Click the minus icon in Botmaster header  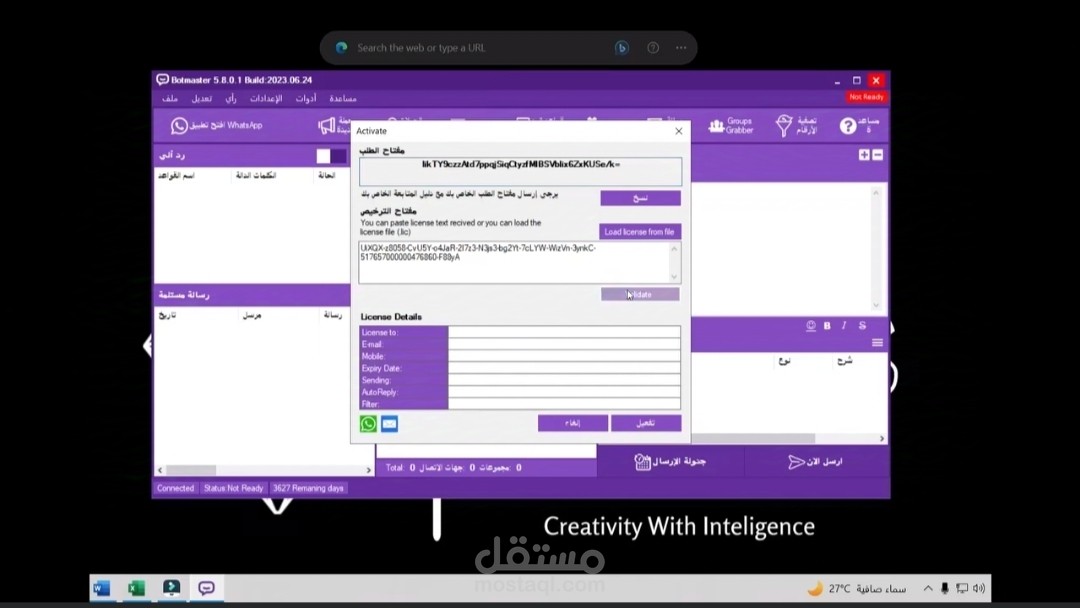(878, 155)
